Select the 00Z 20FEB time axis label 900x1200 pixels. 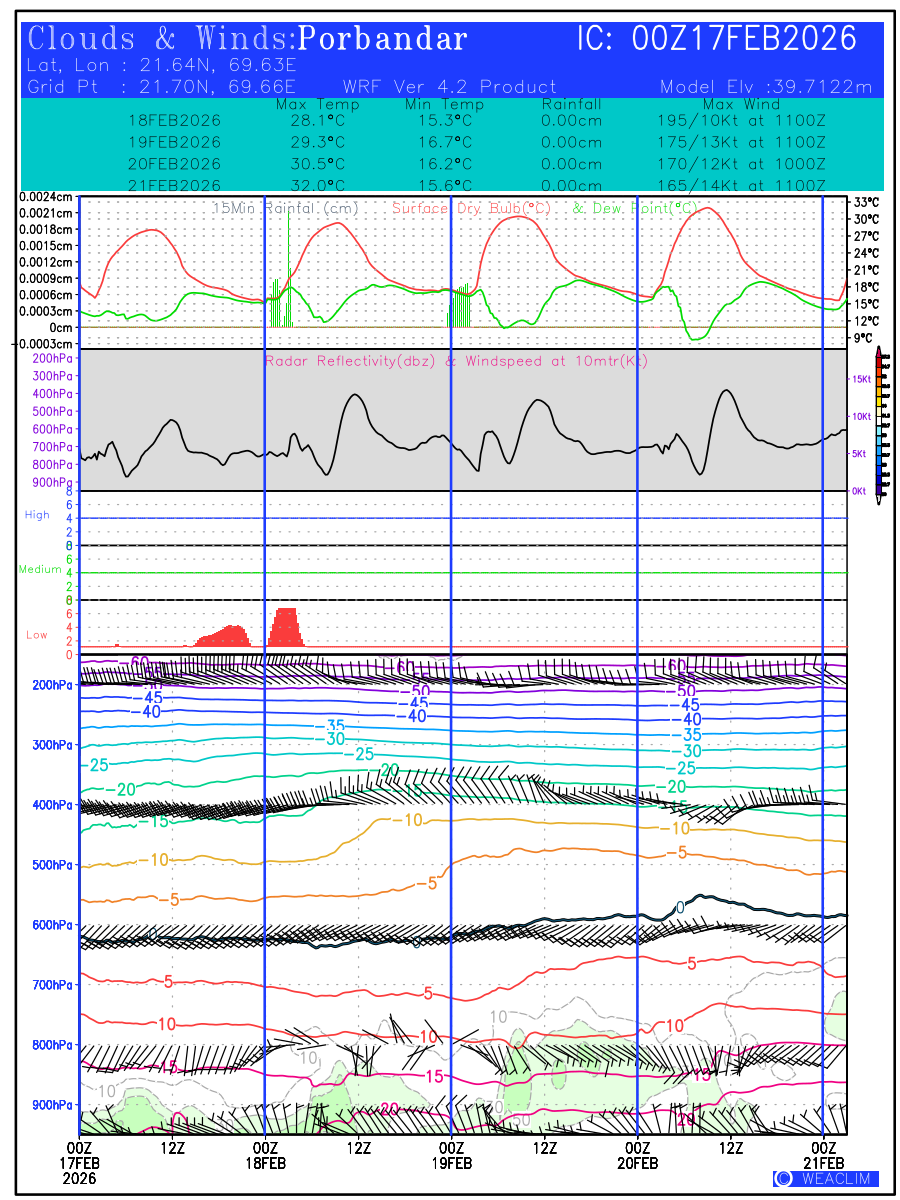click(637, 1155)
